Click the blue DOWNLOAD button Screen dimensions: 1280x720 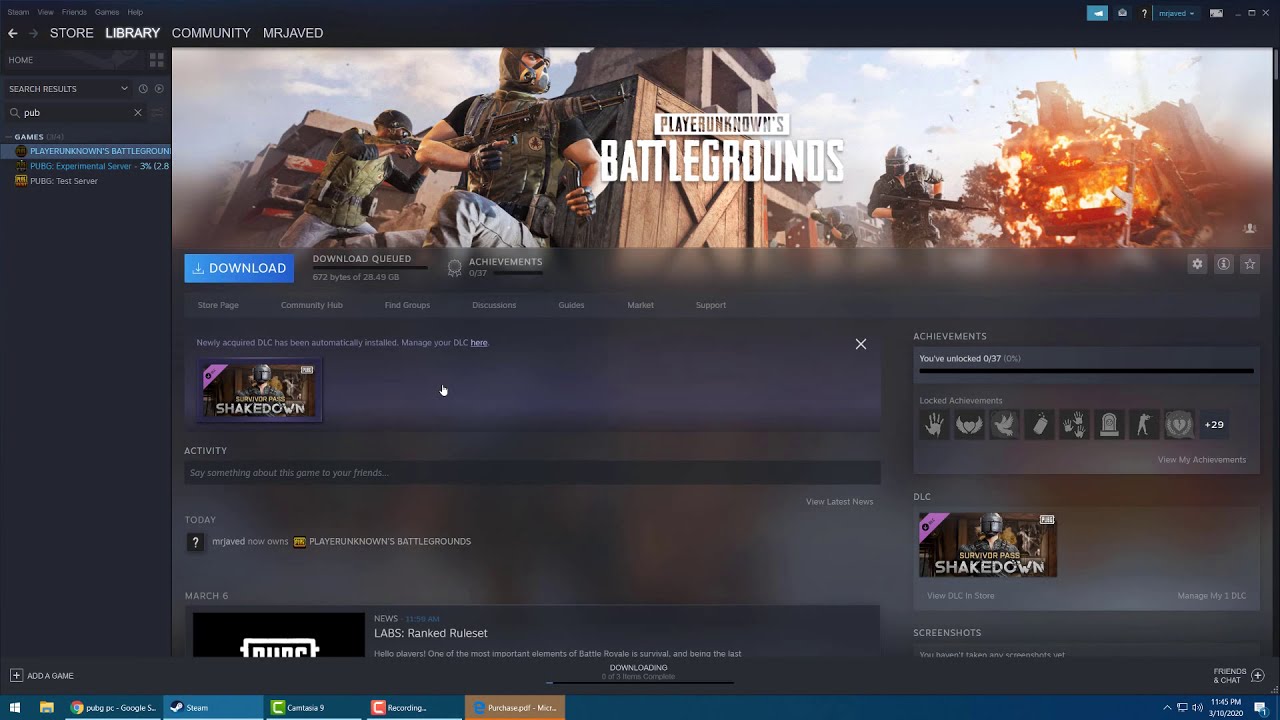tap(239, 268)
